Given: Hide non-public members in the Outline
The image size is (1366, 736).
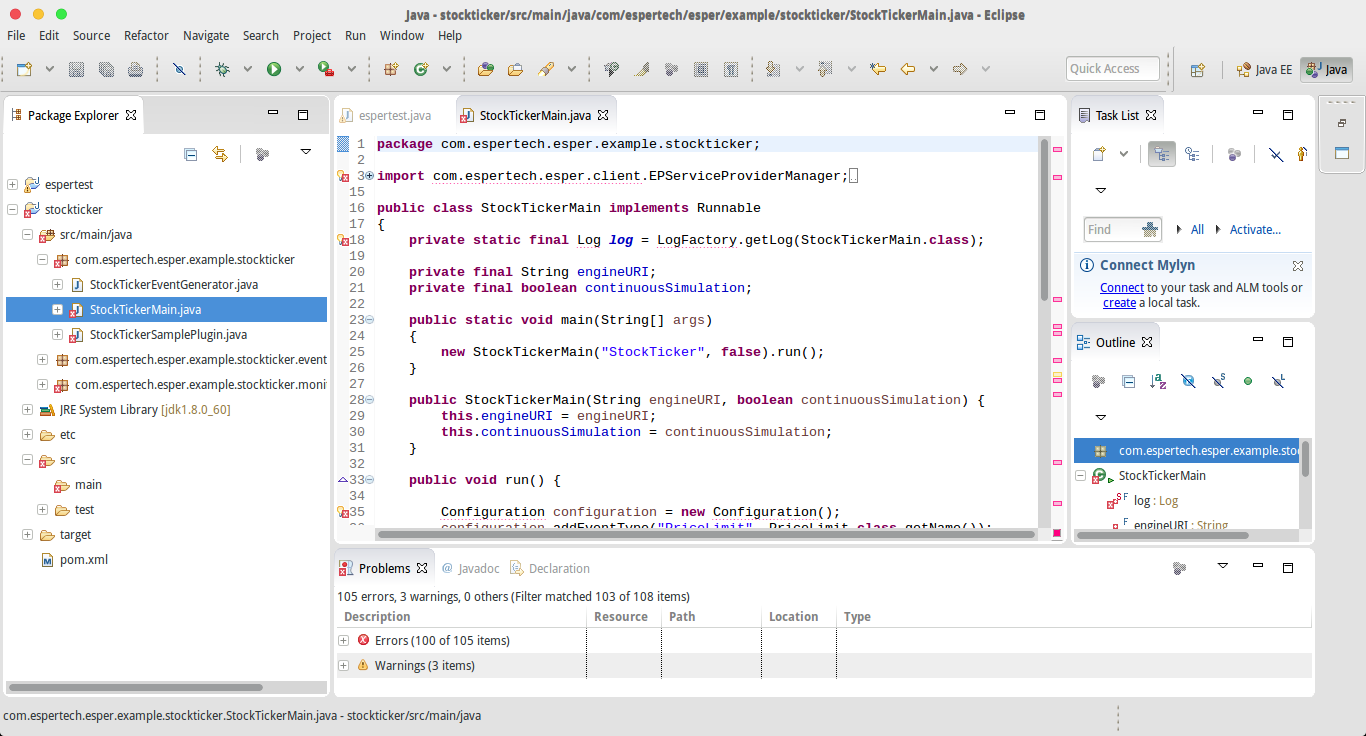Looking at the screenshot, I should [x=1248, y=381].
